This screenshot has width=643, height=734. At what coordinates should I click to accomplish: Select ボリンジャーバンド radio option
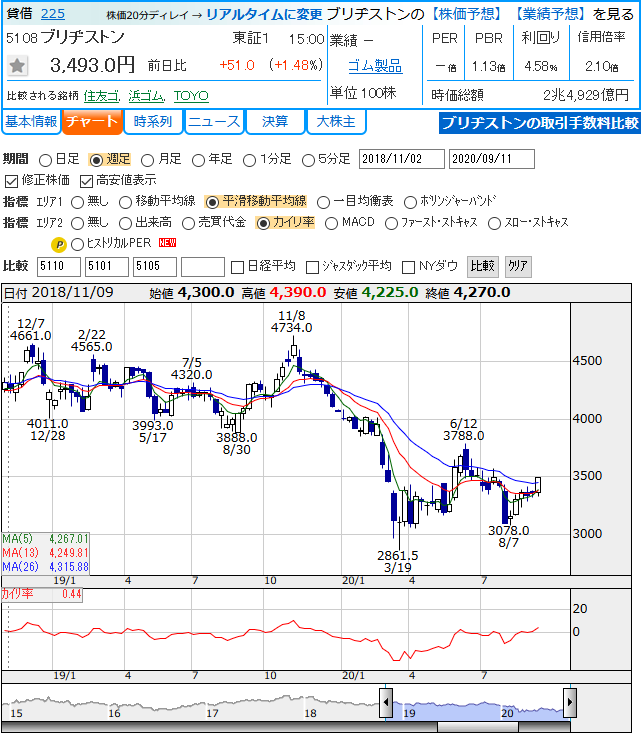[x=410, y=202]
